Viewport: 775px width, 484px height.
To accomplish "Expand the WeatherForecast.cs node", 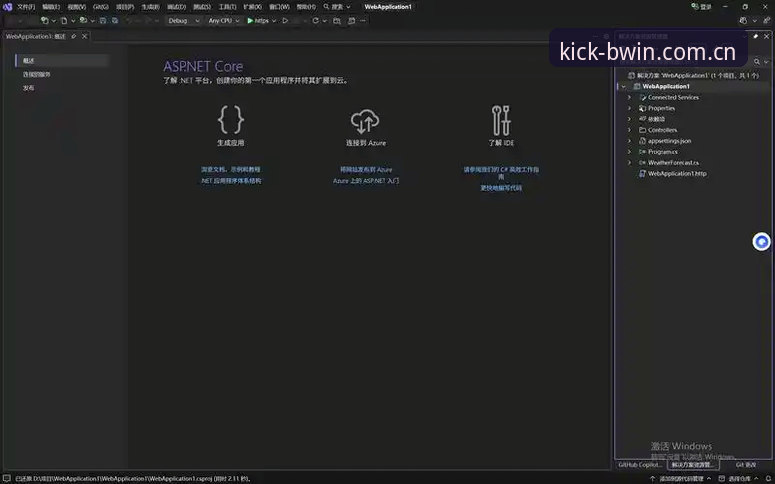I will point(629,163).
